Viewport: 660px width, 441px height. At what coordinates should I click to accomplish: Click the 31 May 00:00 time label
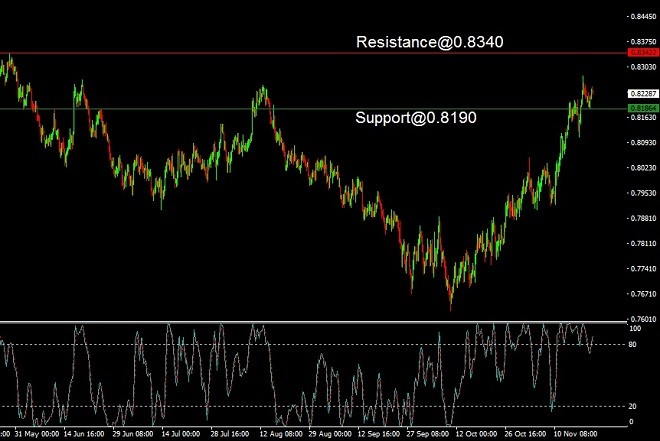(37, 433)
